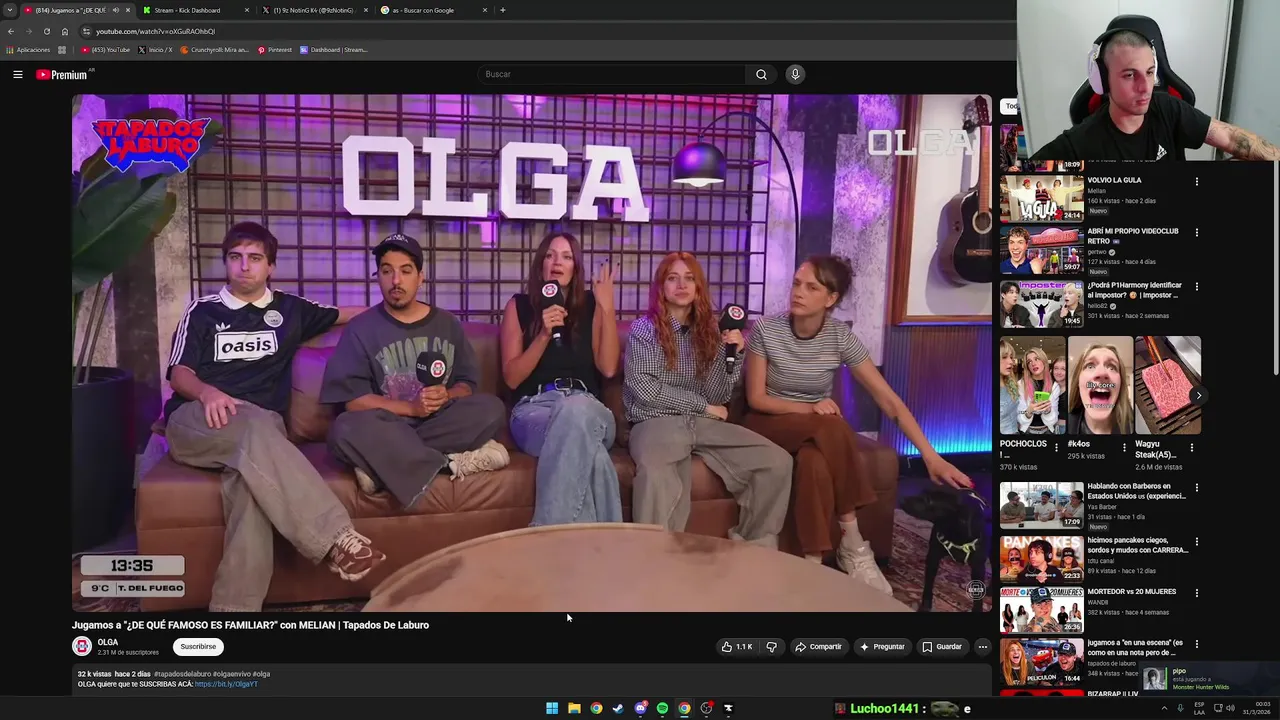Open tab search dropdown arrow

9,10
